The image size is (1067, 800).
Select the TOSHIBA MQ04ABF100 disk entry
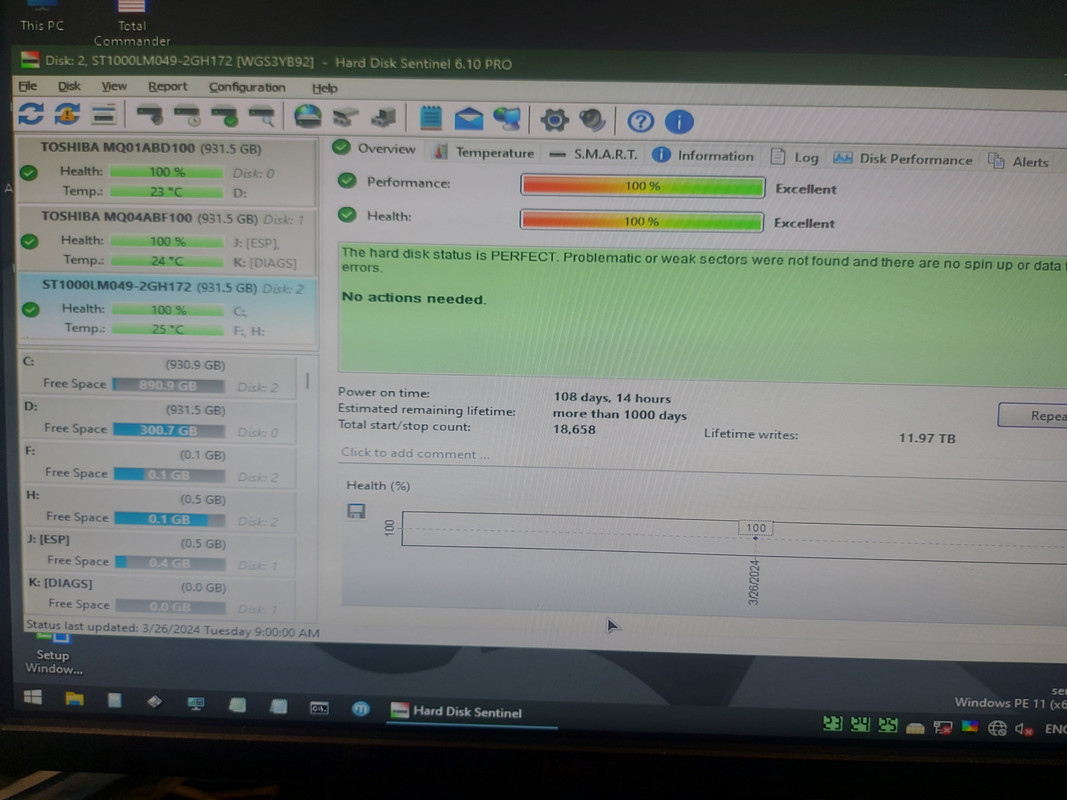167,239
